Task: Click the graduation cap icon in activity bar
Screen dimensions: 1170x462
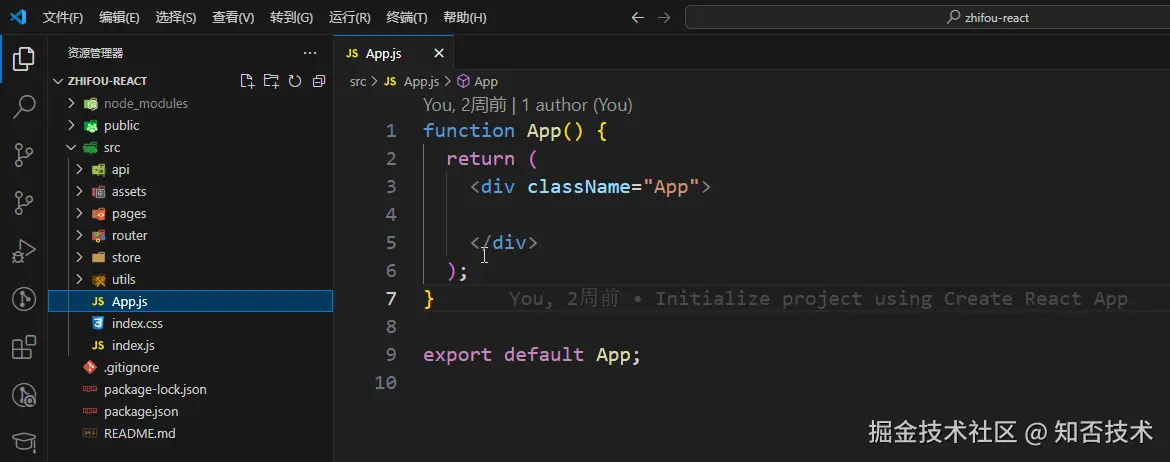Action: 24,443
